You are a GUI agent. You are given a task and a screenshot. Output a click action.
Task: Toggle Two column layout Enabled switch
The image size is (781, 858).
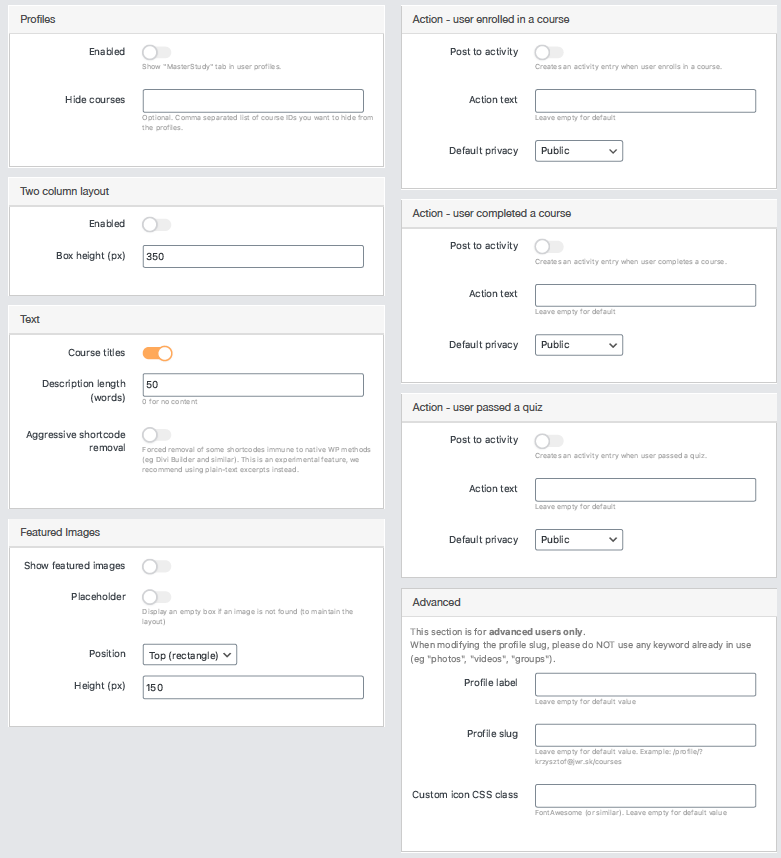(157, 224)
